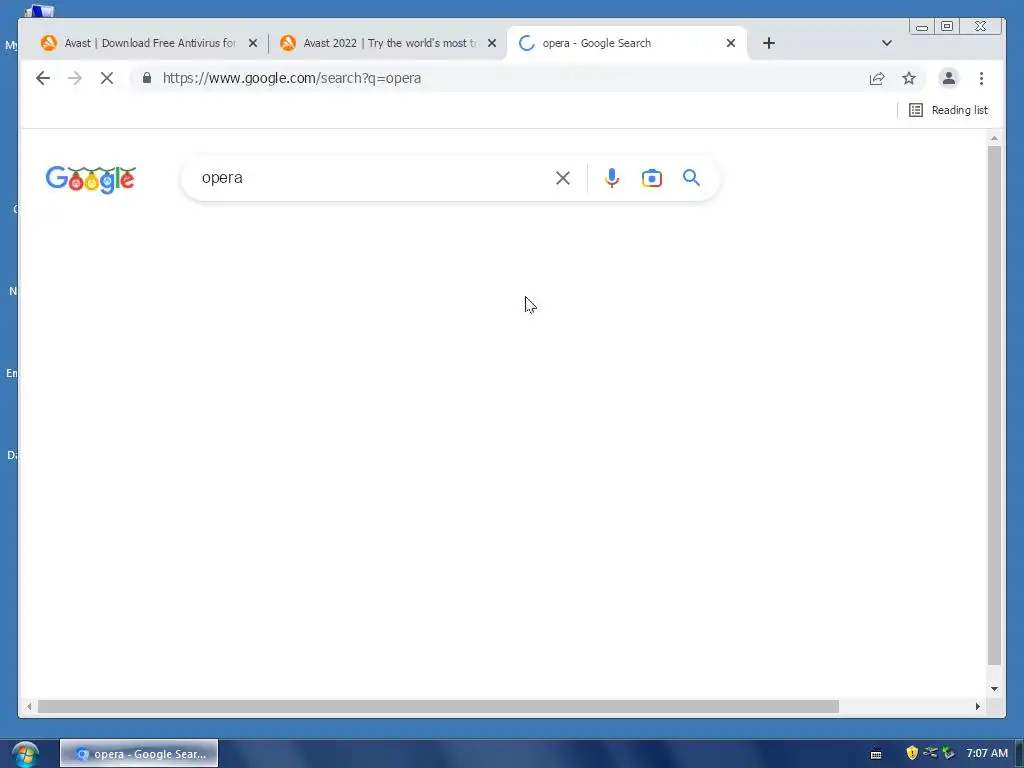
Task: Close the Avast Download Free Antivirus tab
Action: point(253,43)
